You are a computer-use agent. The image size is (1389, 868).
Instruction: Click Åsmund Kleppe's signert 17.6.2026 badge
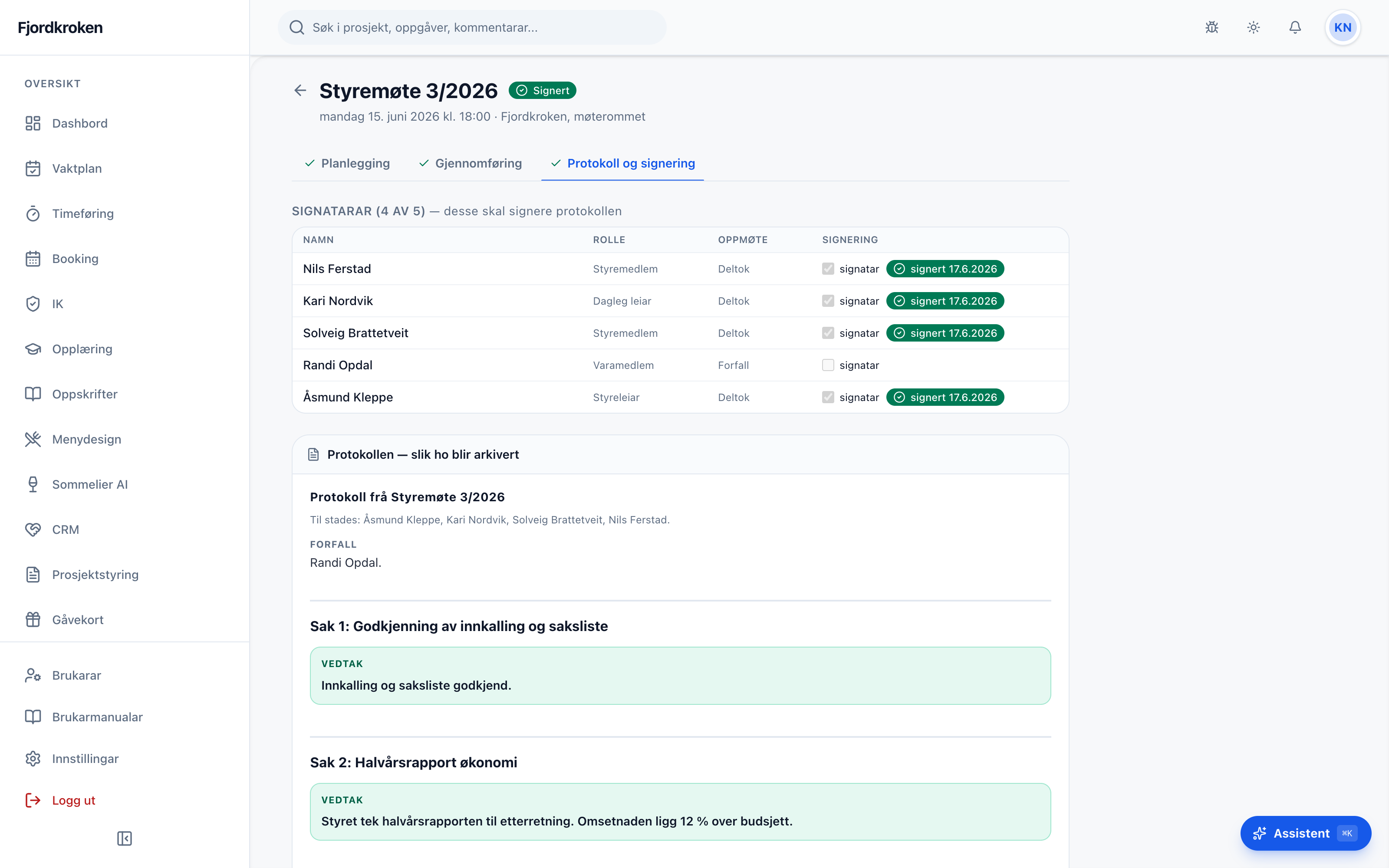coord(945,397)
